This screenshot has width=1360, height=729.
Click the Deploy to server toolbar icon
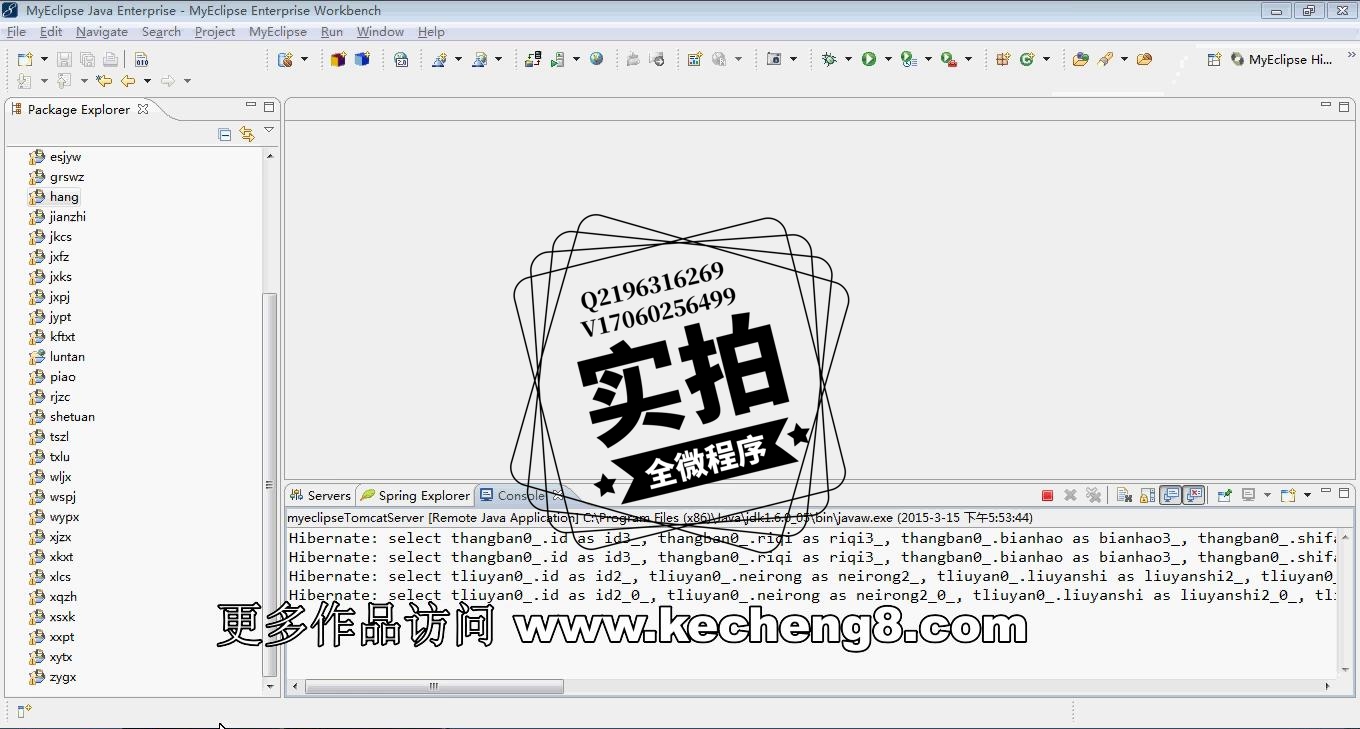(x=532, y=59)
